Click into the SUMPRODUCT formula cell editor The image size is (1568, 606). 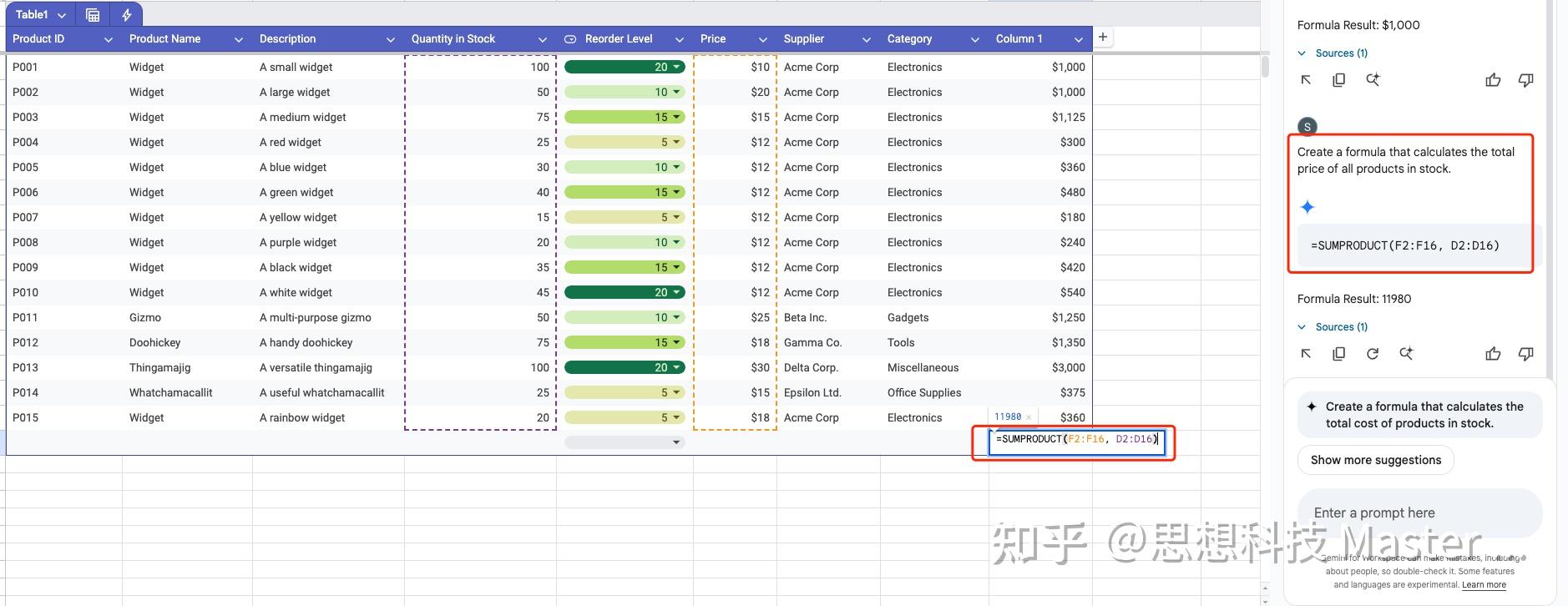point(1076,443)
